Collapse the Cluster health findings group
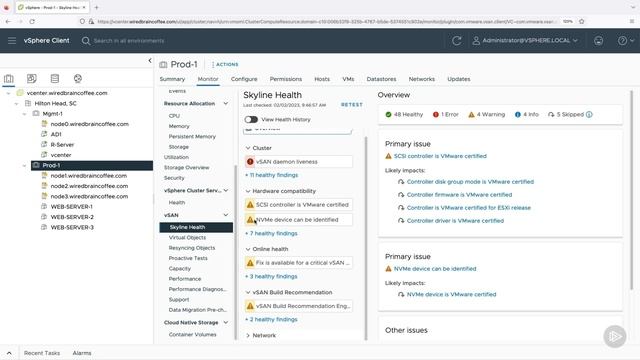This screenshot has height=360, width=640. 248,148
